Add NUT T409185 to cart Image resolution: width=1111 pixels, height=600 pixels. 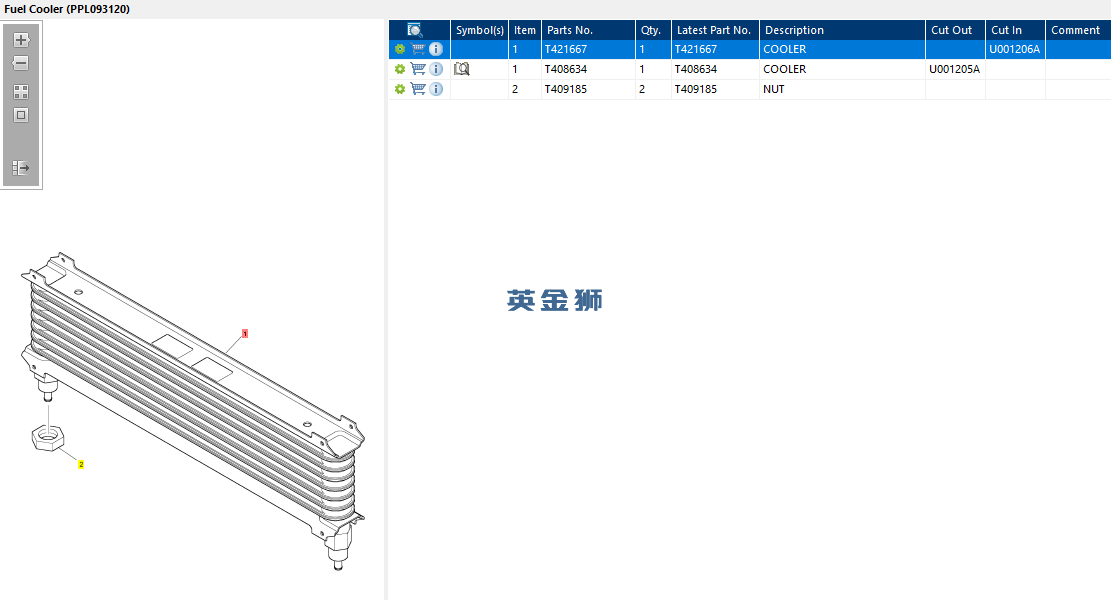[418, 89]
